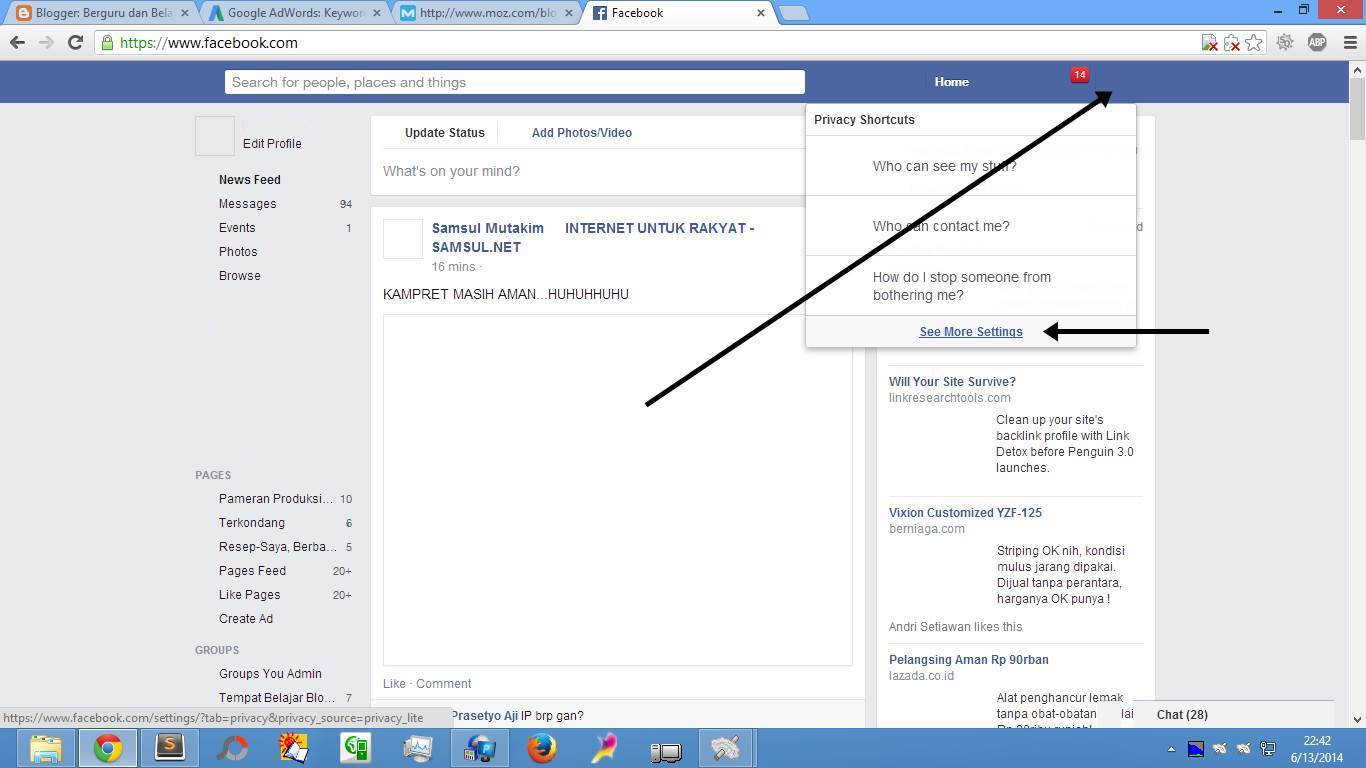Open the post's 16 mins timestamp
The width and height of the screenshot is (1366, 768).
coord(453,267)
